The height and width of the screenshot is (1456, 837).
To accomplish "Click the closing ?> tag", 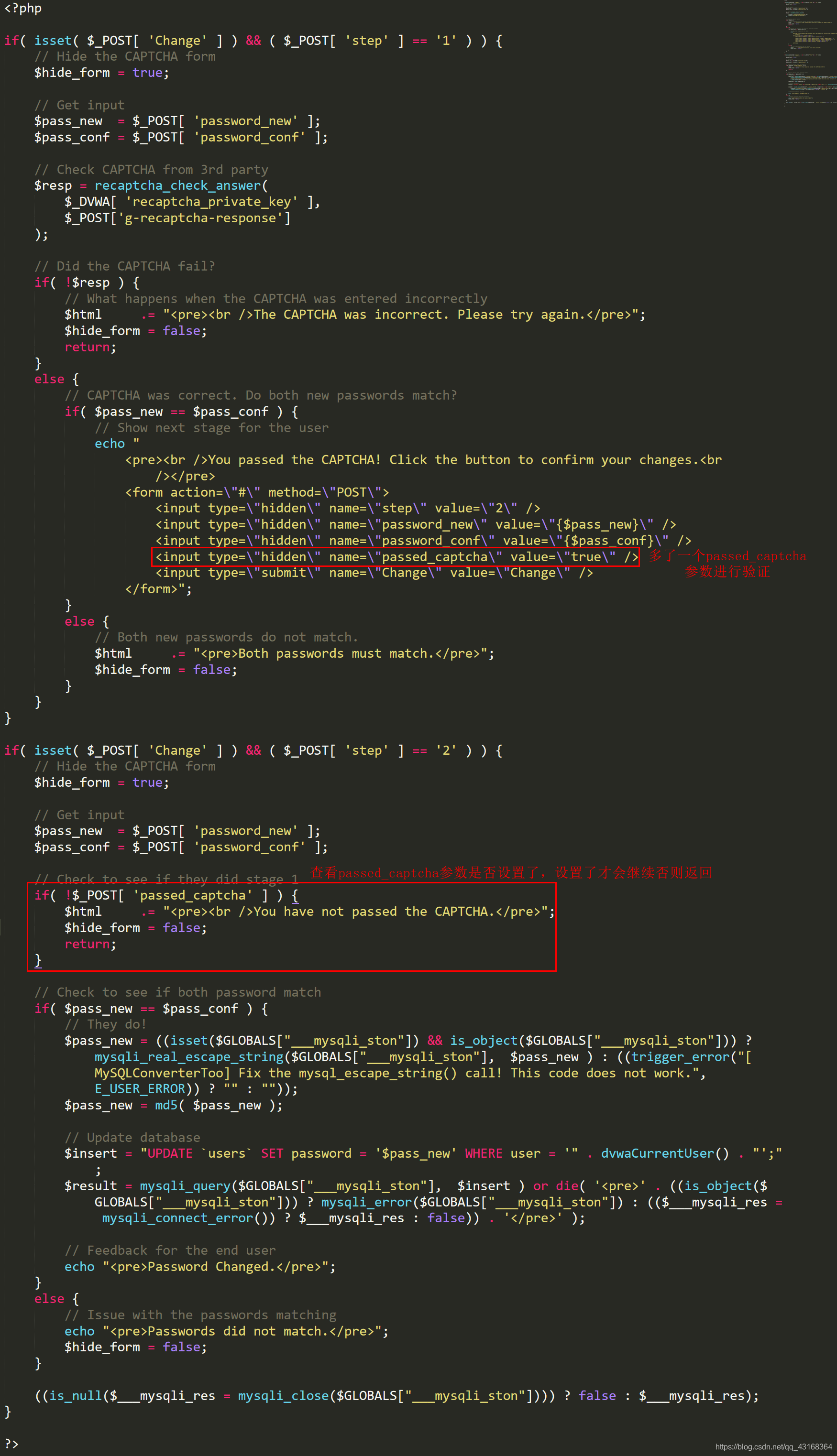I will pos(11,1444).
